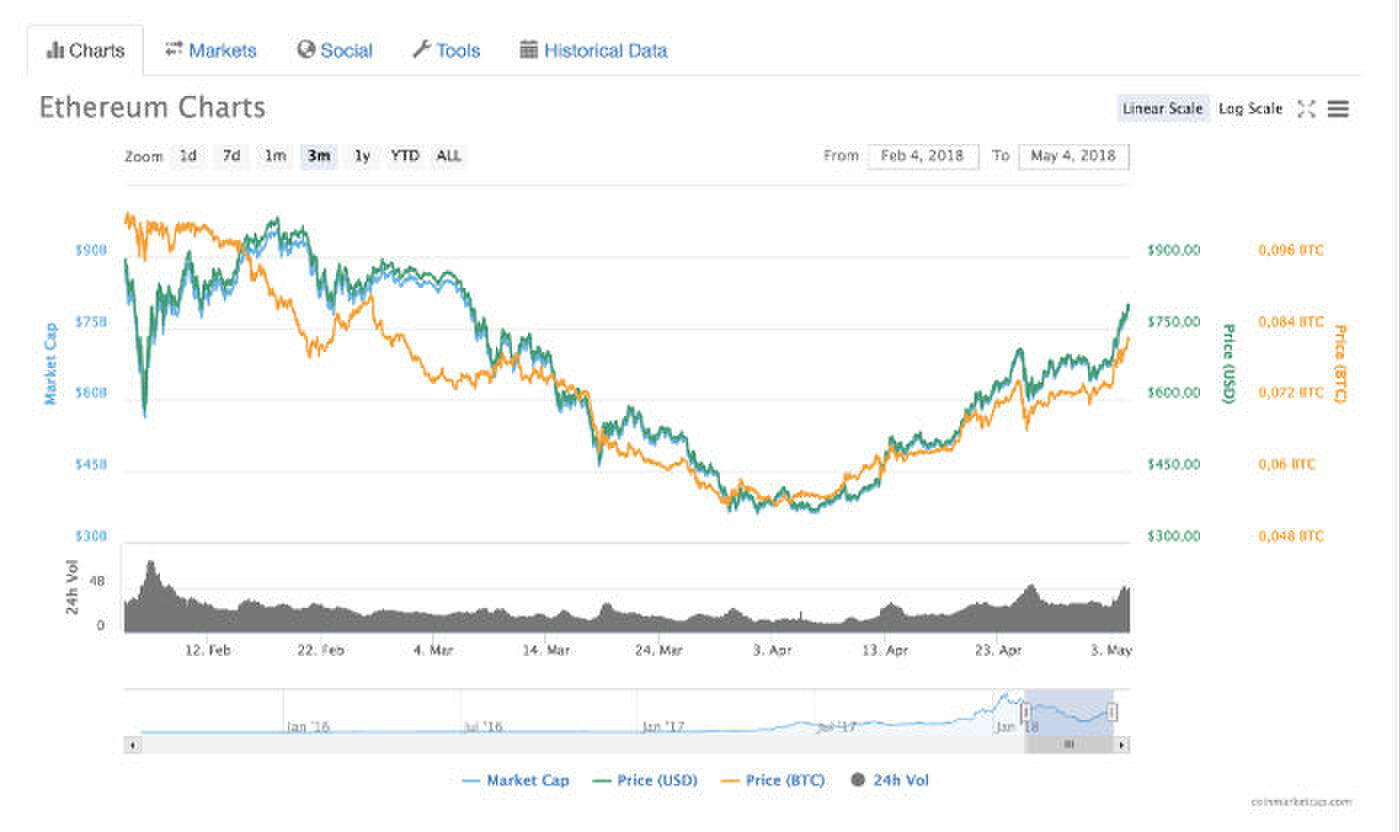Screen dimensions: 1400x832
Task: Set zoom to 3m
Action: pos(319,156)
